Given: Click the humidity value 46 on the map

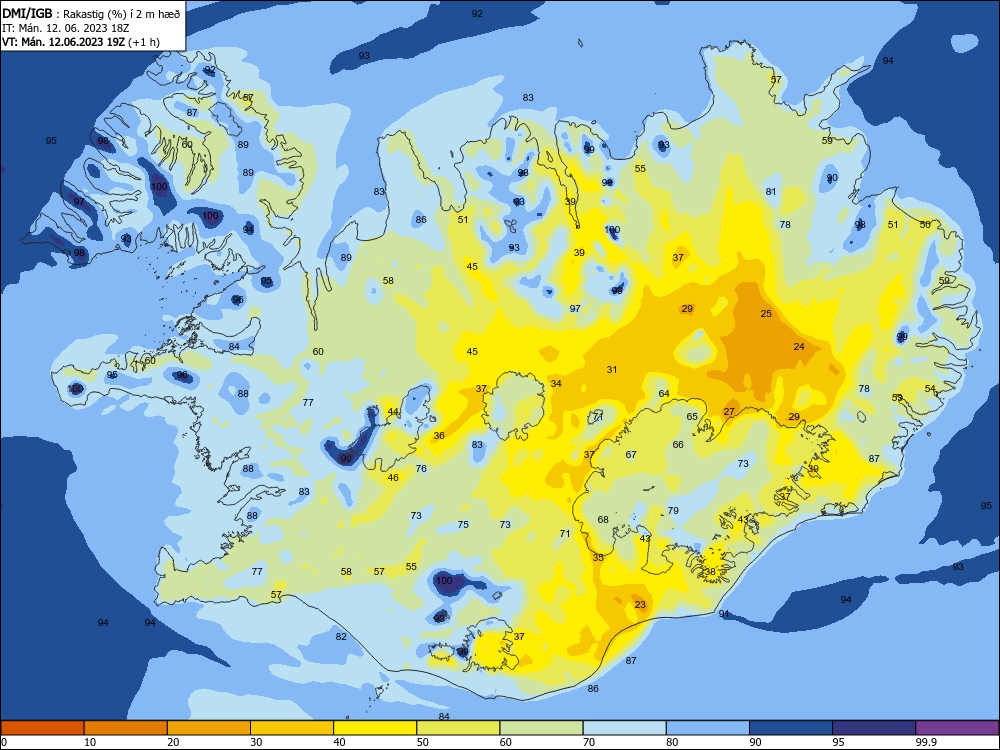Looking at the screenshot, I should click(x=393, y=477).
